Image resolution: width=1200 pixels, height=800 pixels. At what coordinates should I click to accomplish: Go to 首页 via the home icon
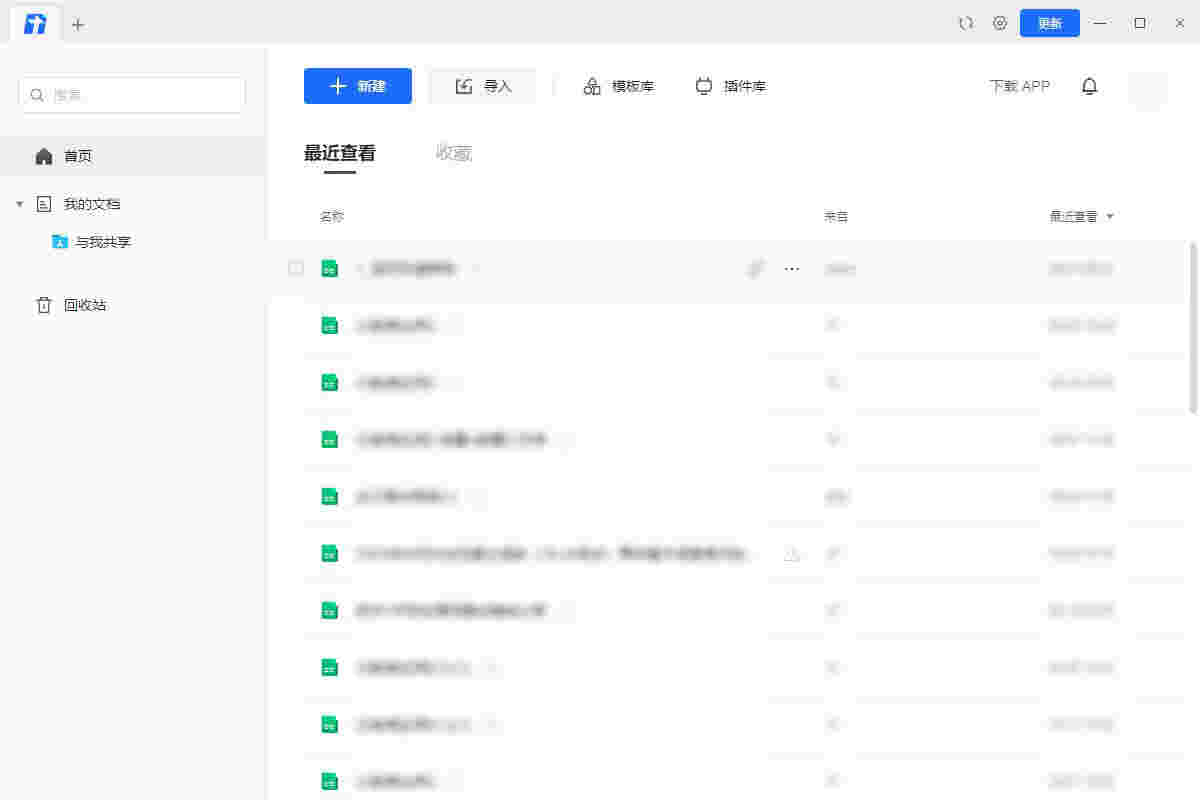(44, 155)
